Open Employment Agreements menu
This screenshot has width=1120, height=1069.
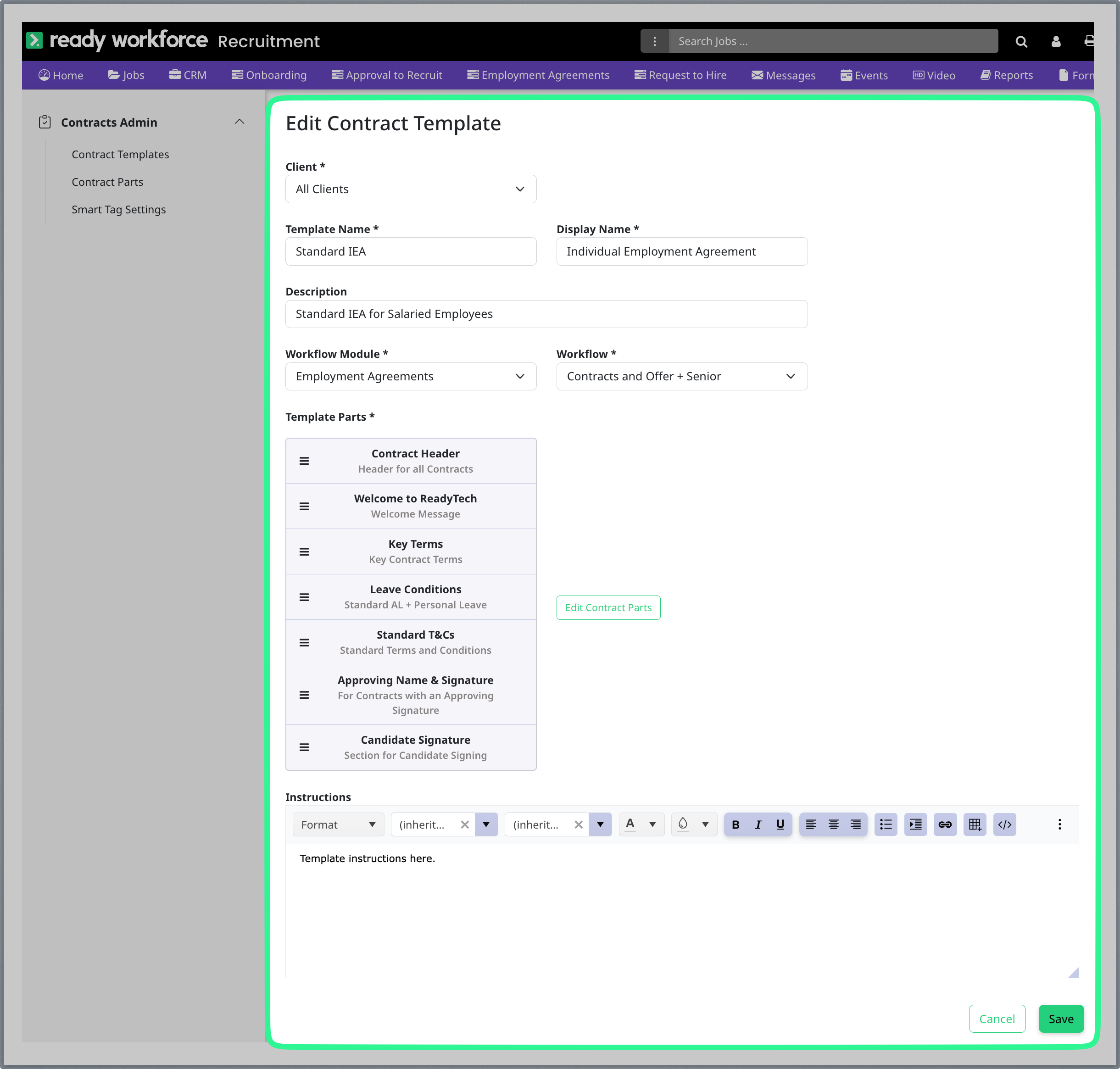pos(538,75)
